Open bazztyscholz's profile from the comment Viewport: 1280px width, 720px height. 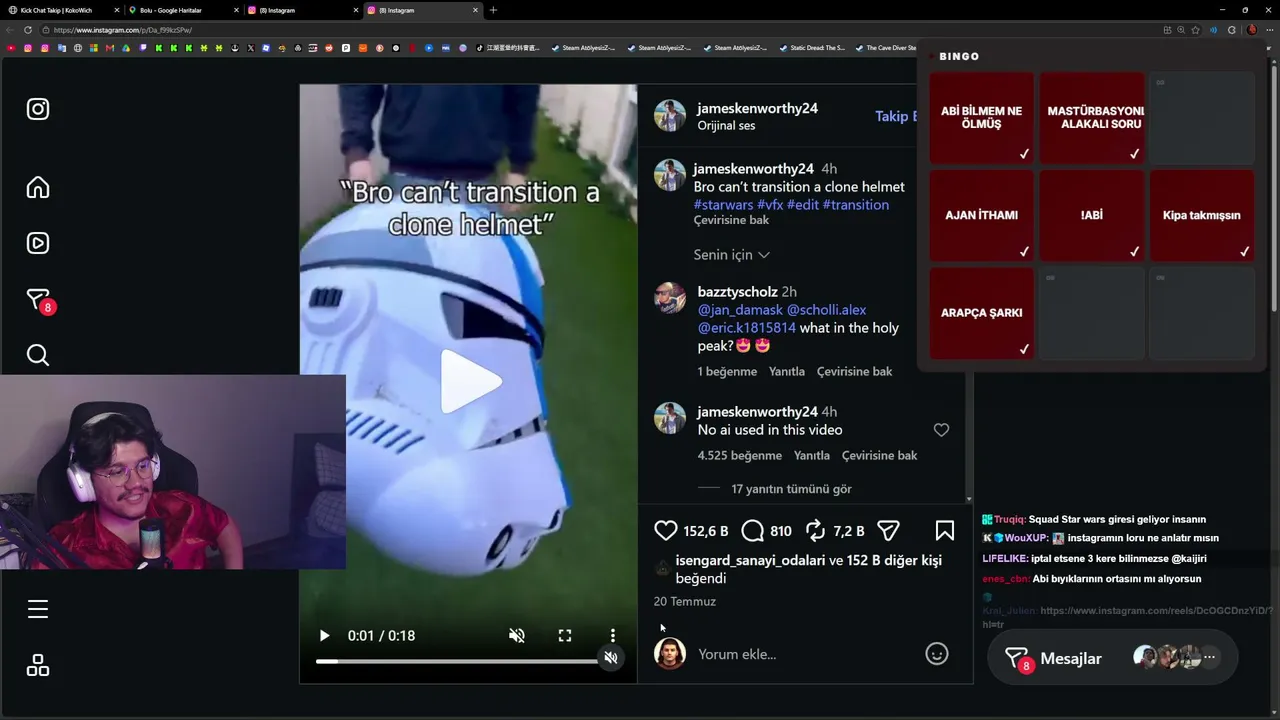click(737, 292)
